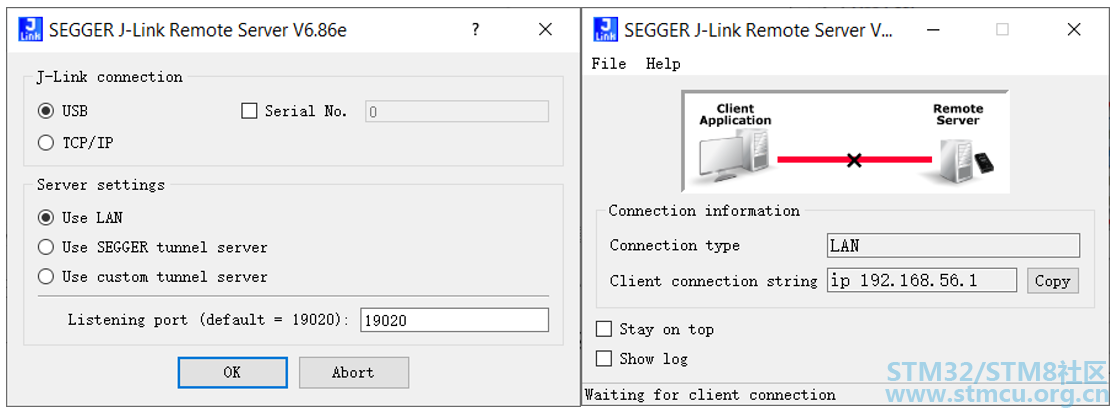Viewport: 1118px width, 417px height.
Task: Click the Abort button
Action: (354, 372)
